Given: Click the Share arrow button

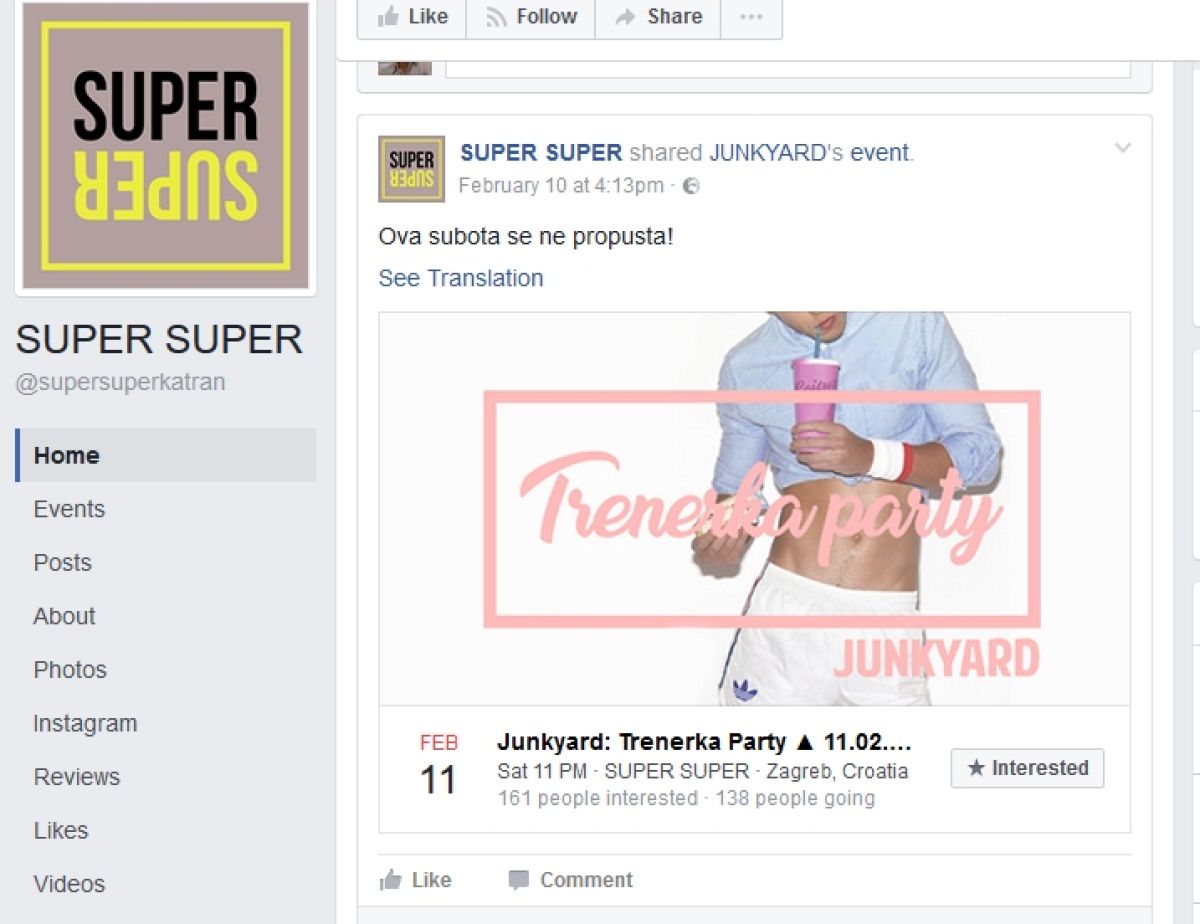Looking at the screenshot, I should click(658, 17).
